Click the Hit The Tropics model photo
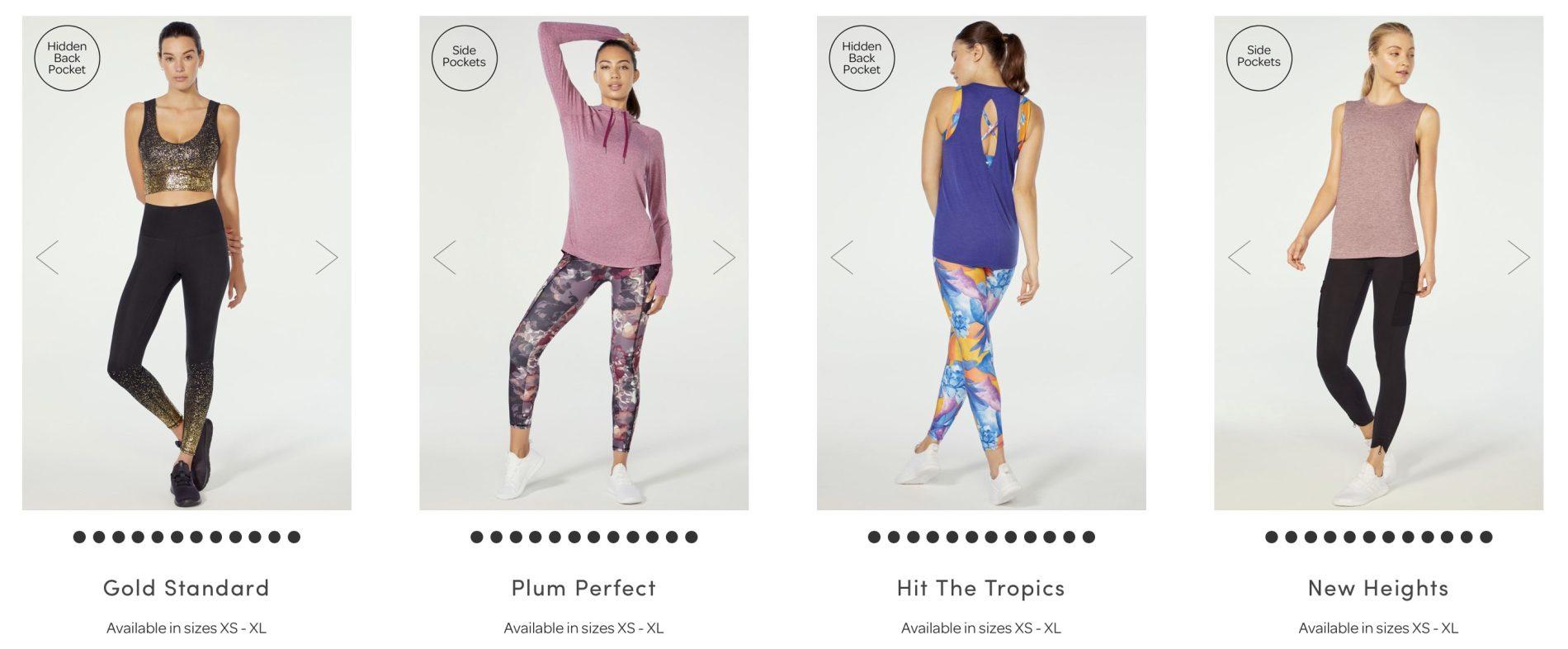Screen dimensions: 1568x649 pos(981,263)
